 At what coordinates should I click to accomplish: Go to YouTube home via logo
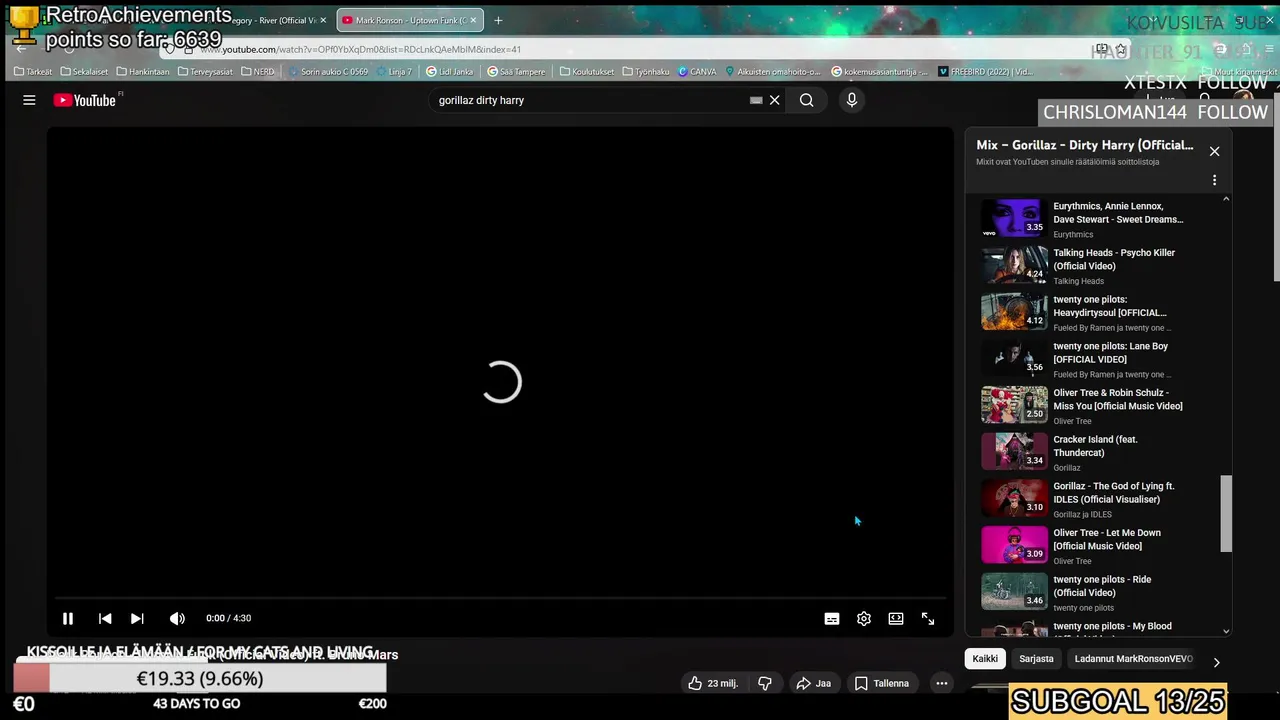pyautogui.click(x=85, y=100)
